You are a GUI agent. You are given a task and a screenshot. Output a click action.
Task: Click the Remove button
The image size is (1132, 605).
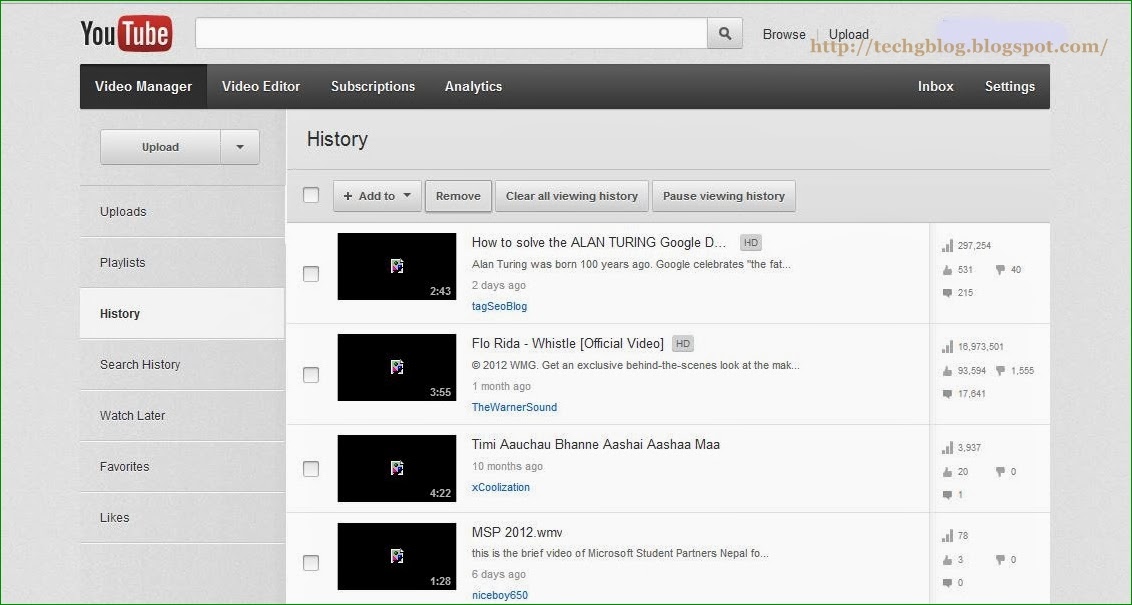458,196
